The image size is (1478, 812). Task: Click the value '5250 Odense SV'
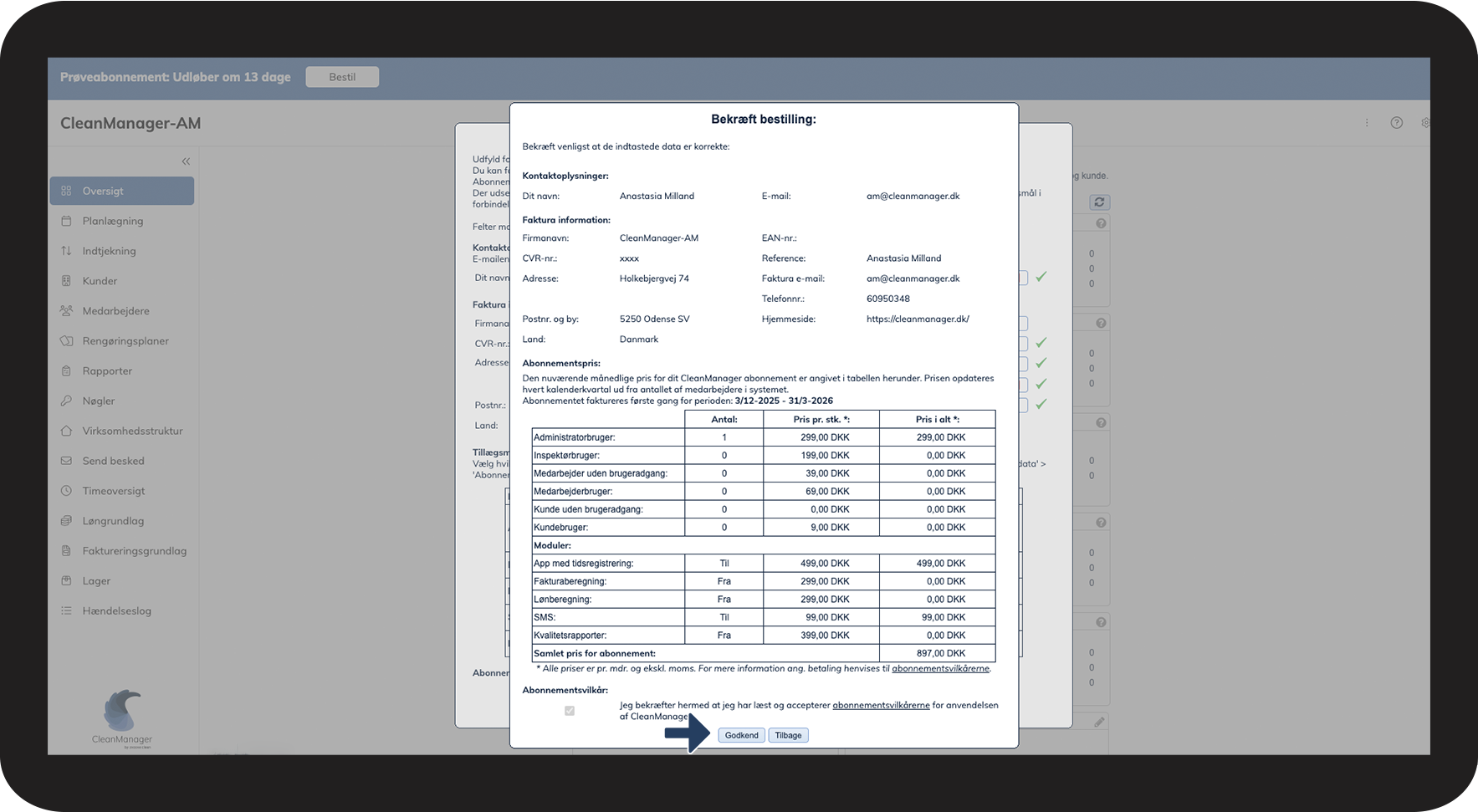click(x=655, y=319)
